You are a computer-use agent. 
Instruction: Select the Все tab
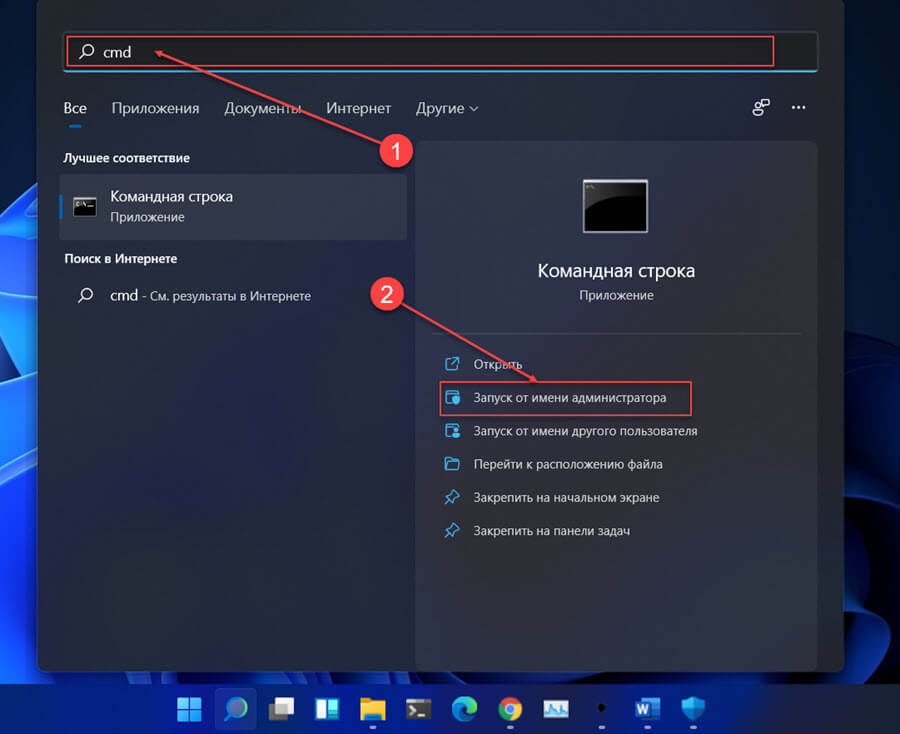click(75, 108)
